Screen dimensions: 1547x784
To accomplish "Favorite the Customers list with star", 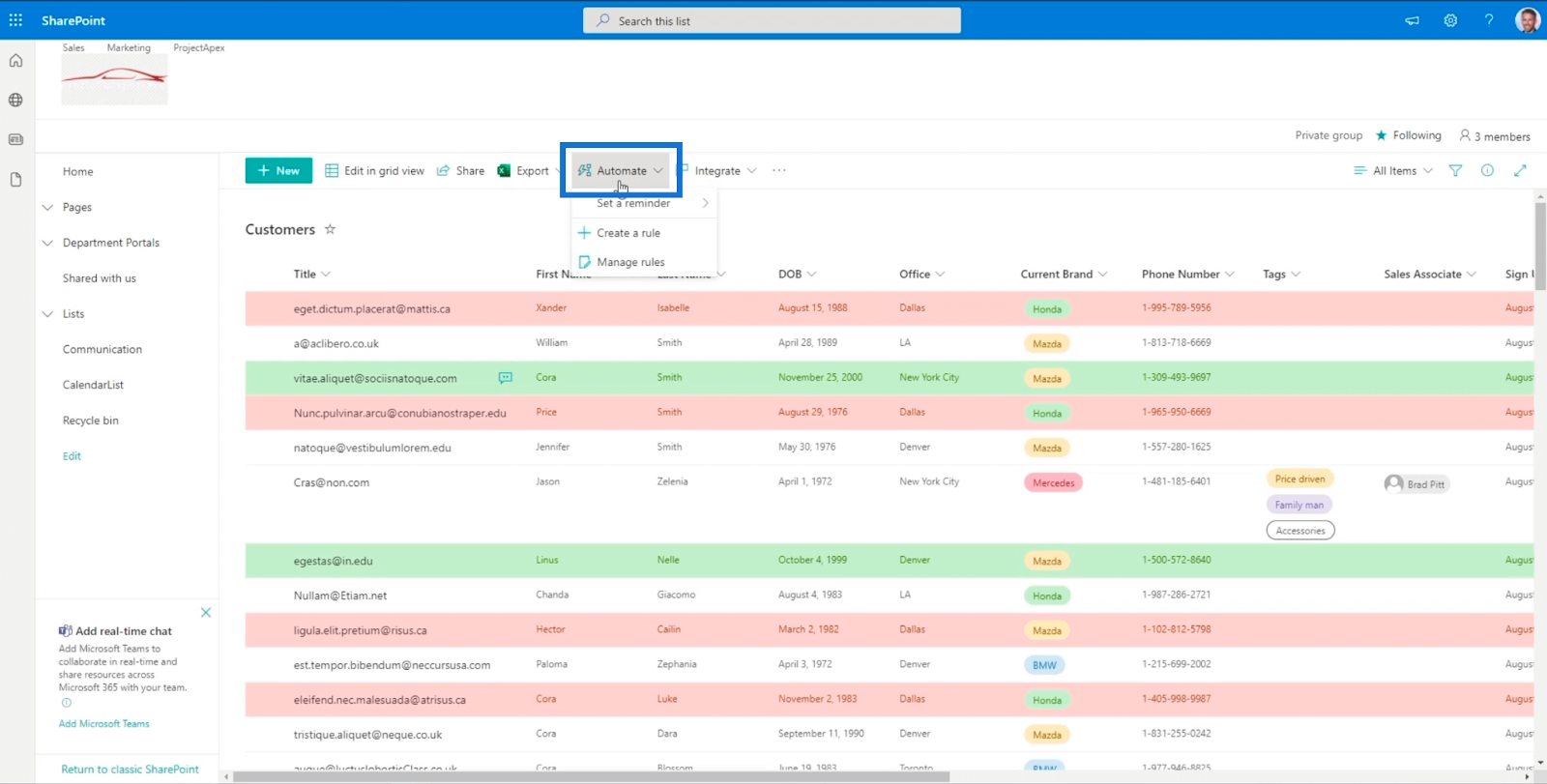I will coord(330,230).
